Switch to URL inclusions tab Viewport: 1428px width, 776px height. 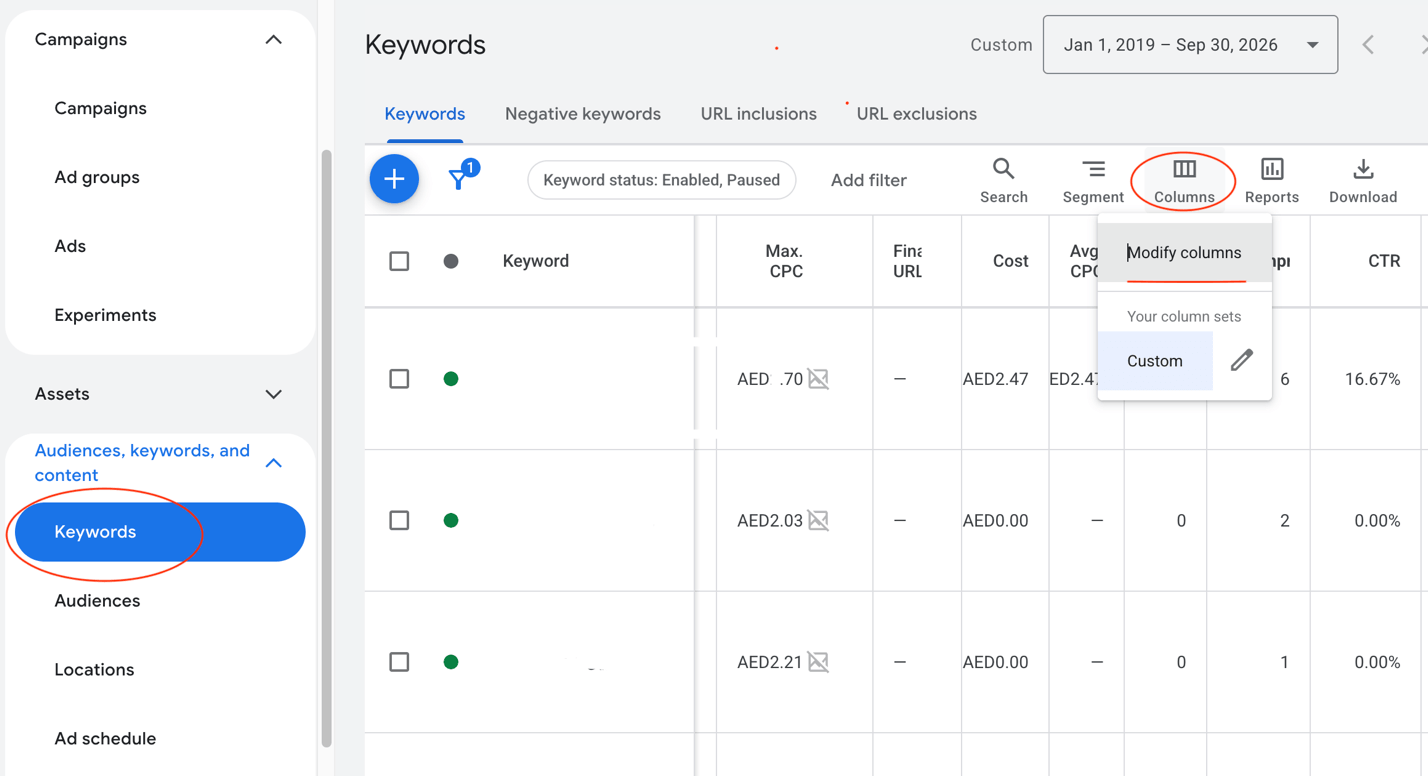click(759, 114)
